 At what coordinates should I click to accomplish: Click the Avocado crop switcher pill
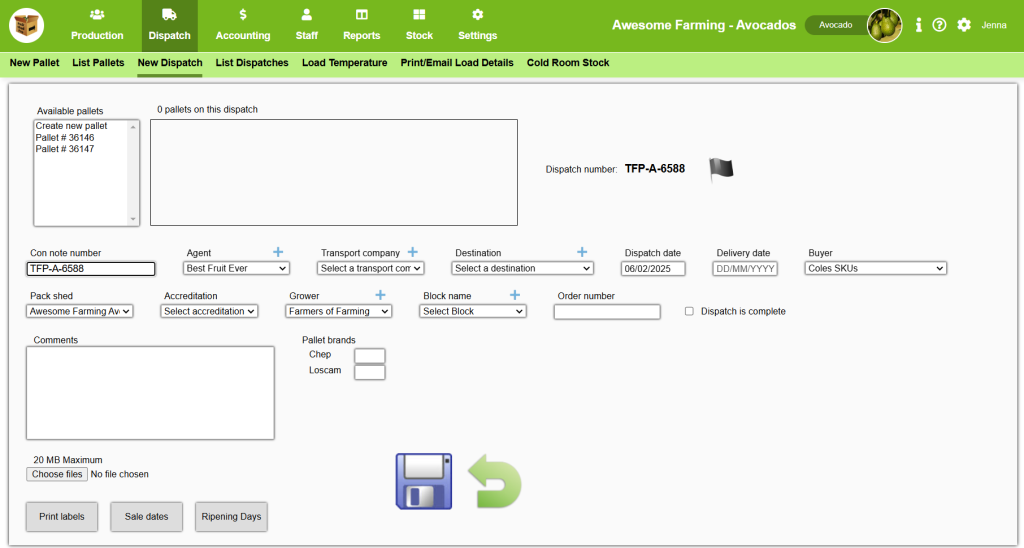[x=836, y=25]
